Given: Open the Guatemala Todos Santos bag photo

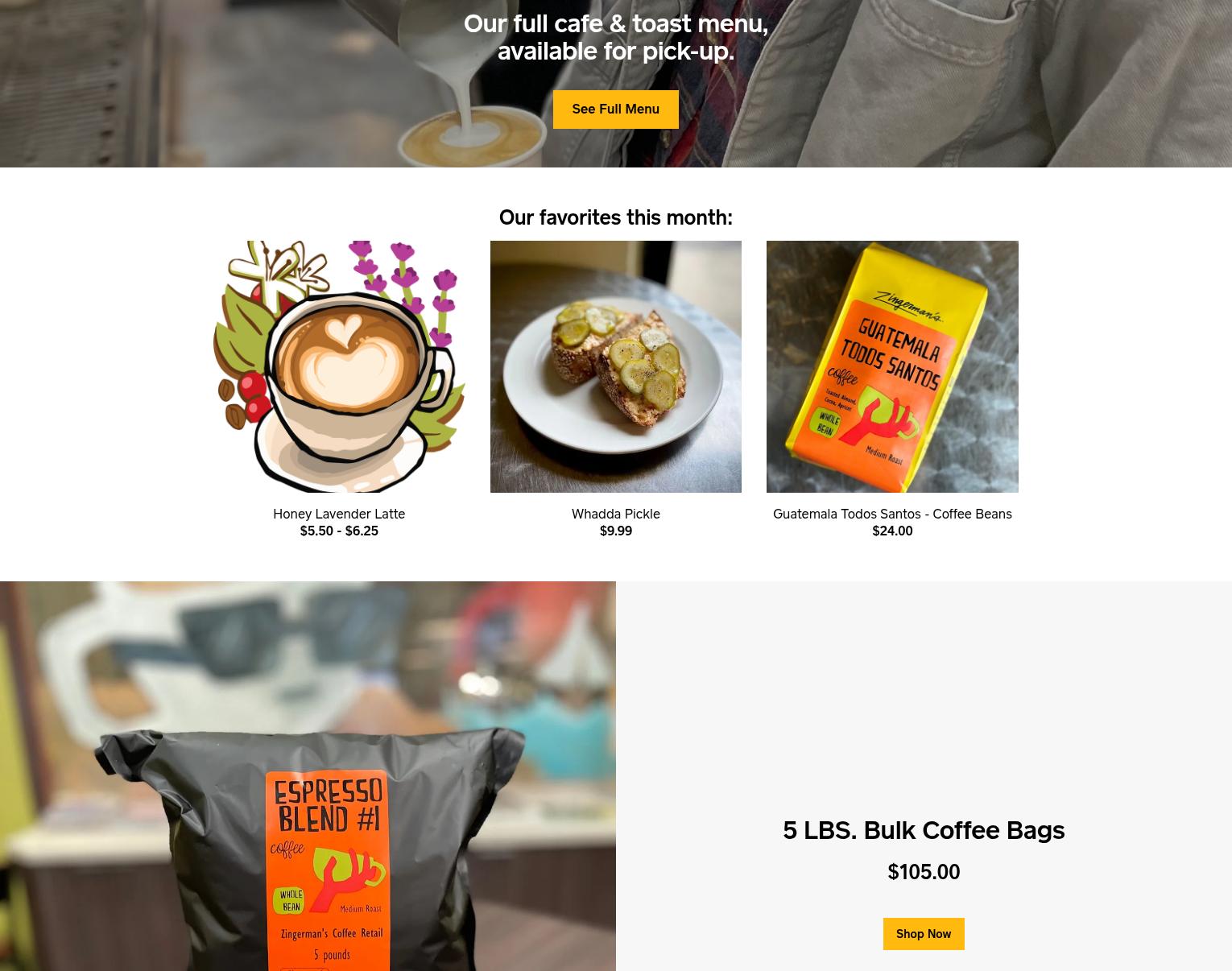Looking at the screenshot, I should (892, 366).
